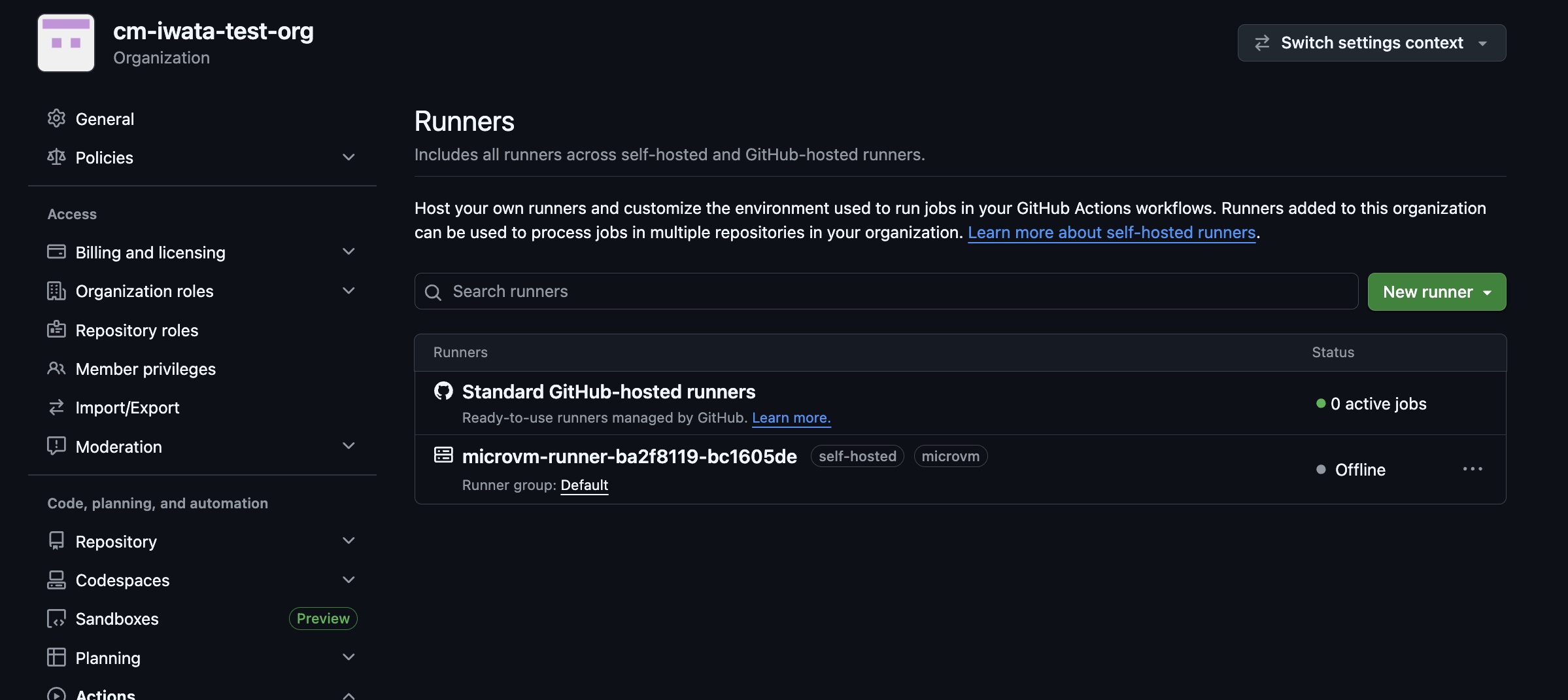Click the microvm label tag

(x=951, y=456)
